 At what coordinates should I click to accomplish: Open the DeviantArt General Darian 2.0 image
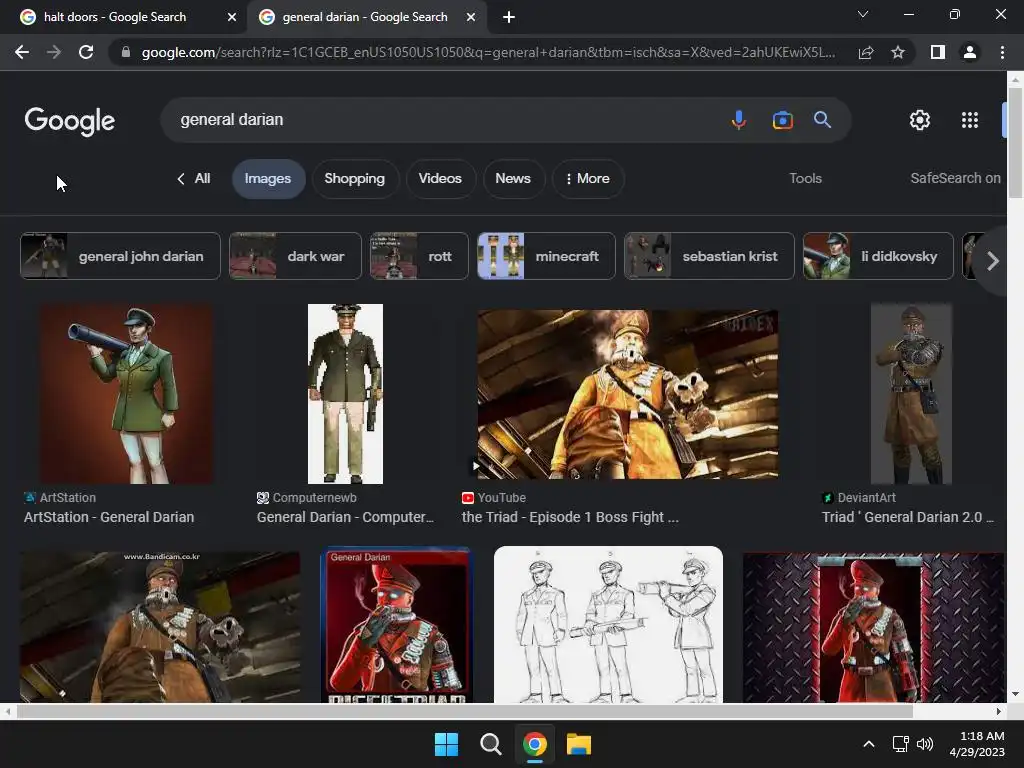click(x=911, y=394)
